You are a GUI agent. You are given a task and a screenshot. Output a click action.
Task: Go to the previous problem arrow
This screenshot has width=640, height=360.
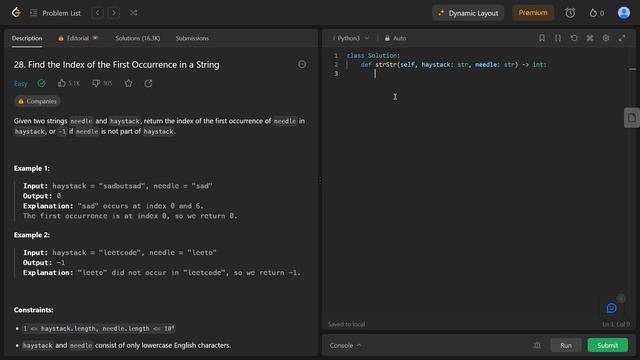[98, 13]
